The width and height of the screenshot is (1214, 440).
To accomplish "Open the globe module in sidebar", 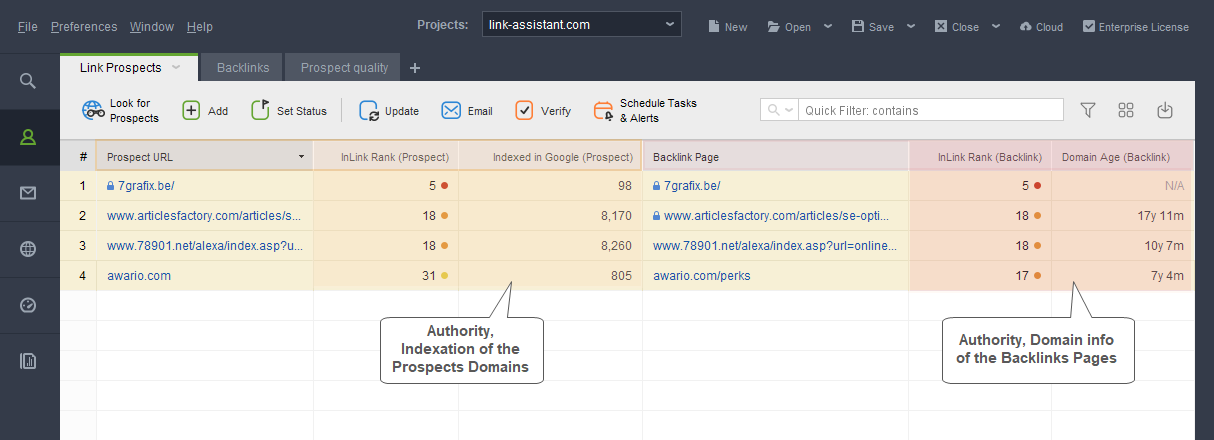I will [28, 249].
